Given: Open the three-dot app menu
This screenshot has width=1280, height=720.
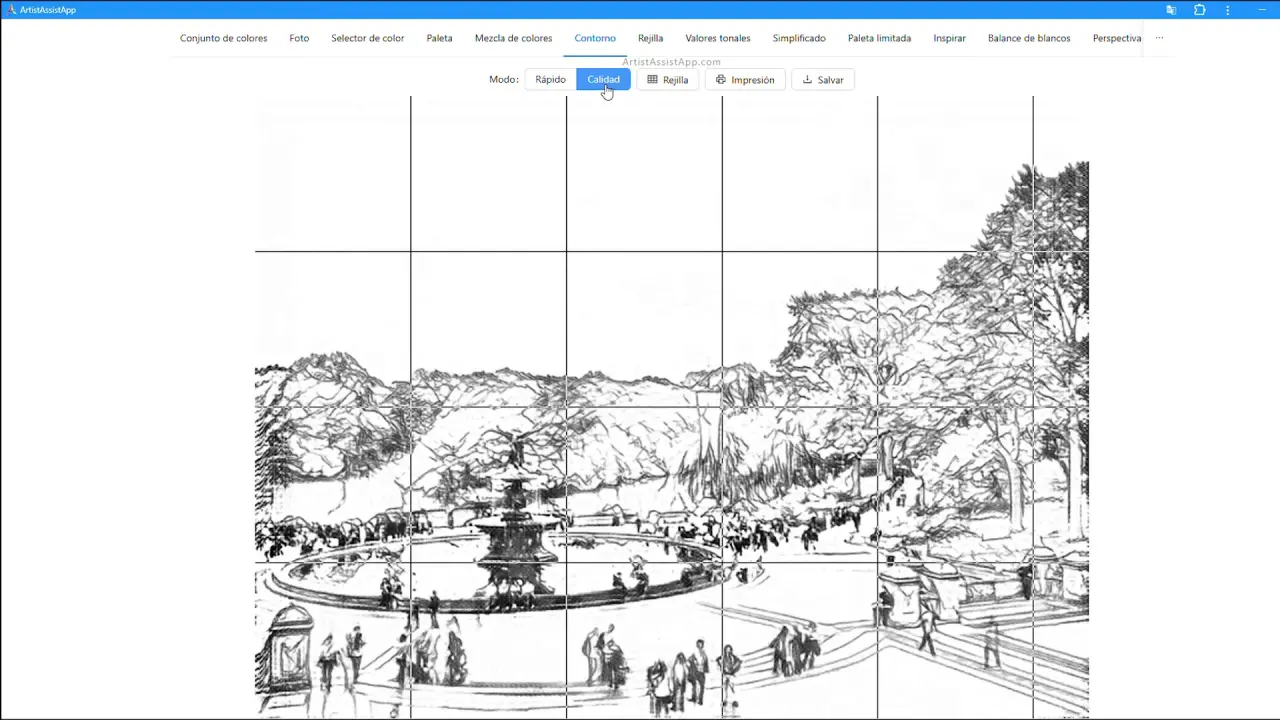Looking at the screenshot, I should tap(1228, 10).
